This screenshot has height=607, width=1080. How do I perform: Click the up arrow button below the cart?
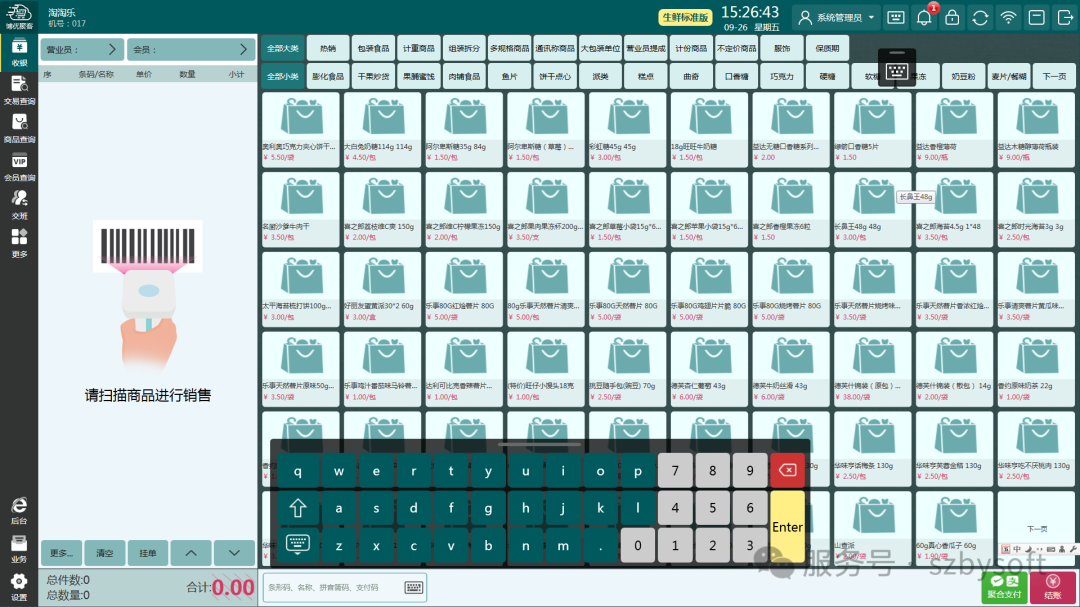pyautogui.click(x=191, y=553)
